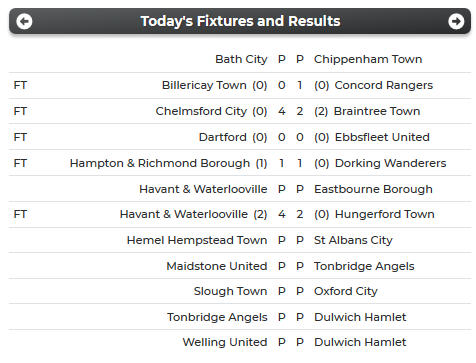Select Dartford team name

(x=223, y=137)
